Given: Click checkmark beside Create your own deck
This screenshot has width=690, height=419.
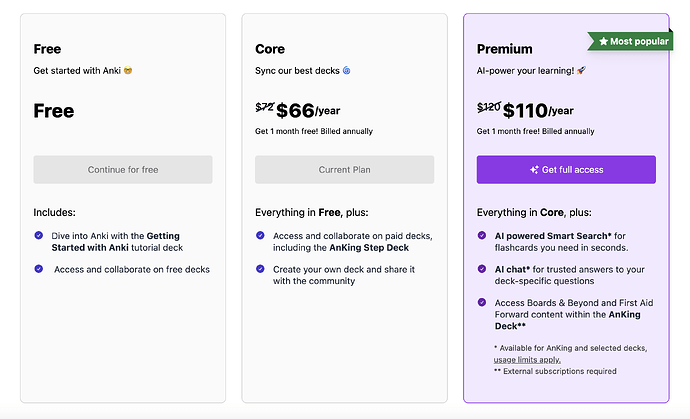Looking at the screenshot, I should point(260,269).
